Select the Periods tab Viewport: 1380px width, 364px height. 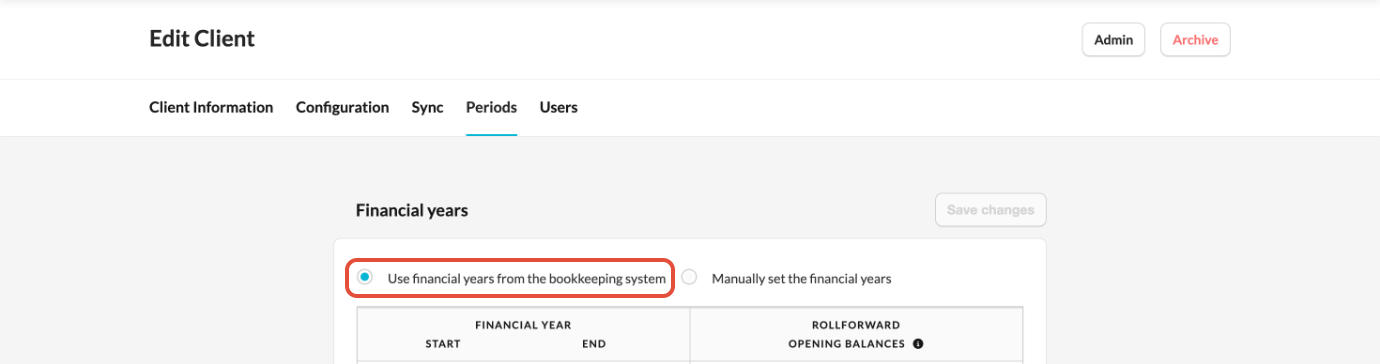click(x=491, y=107)
